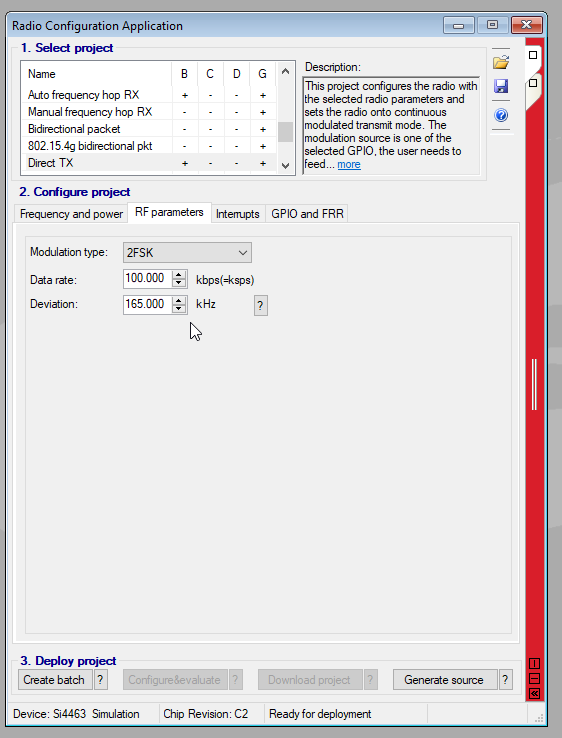Click help icon next to Generate source
Viewport: 562px width, 738px height.
coord(505,680)
